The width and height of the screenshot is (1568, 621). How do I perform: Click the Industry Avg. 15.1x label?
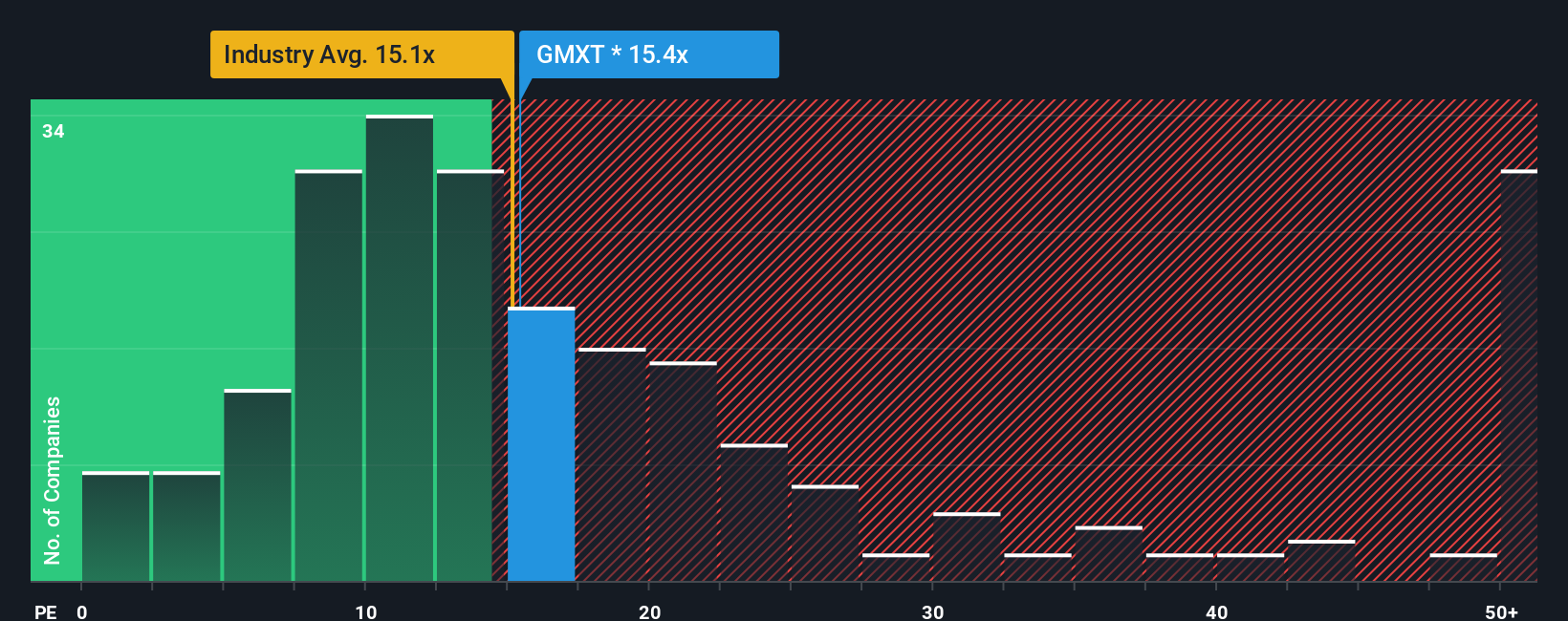point(361,54)
